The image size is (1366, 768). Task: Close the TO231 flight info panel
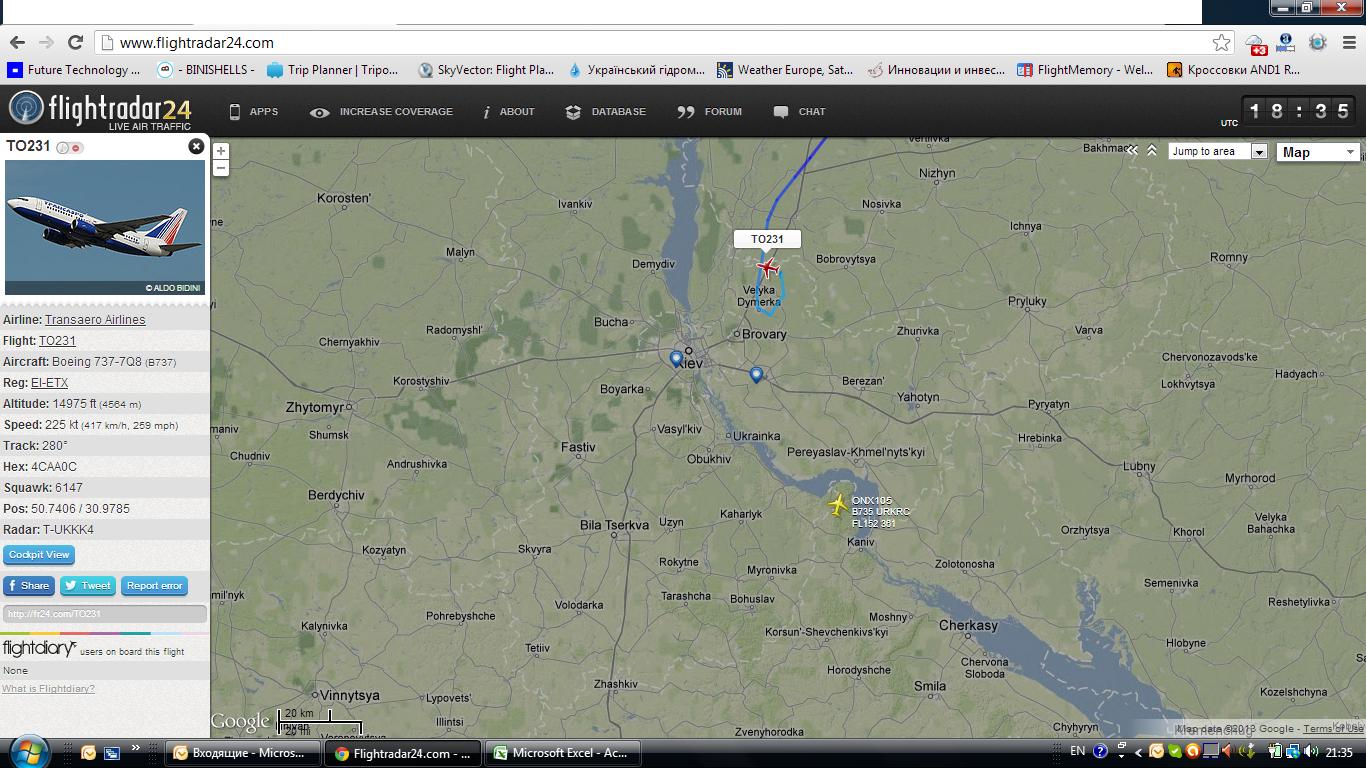[196, 146]
